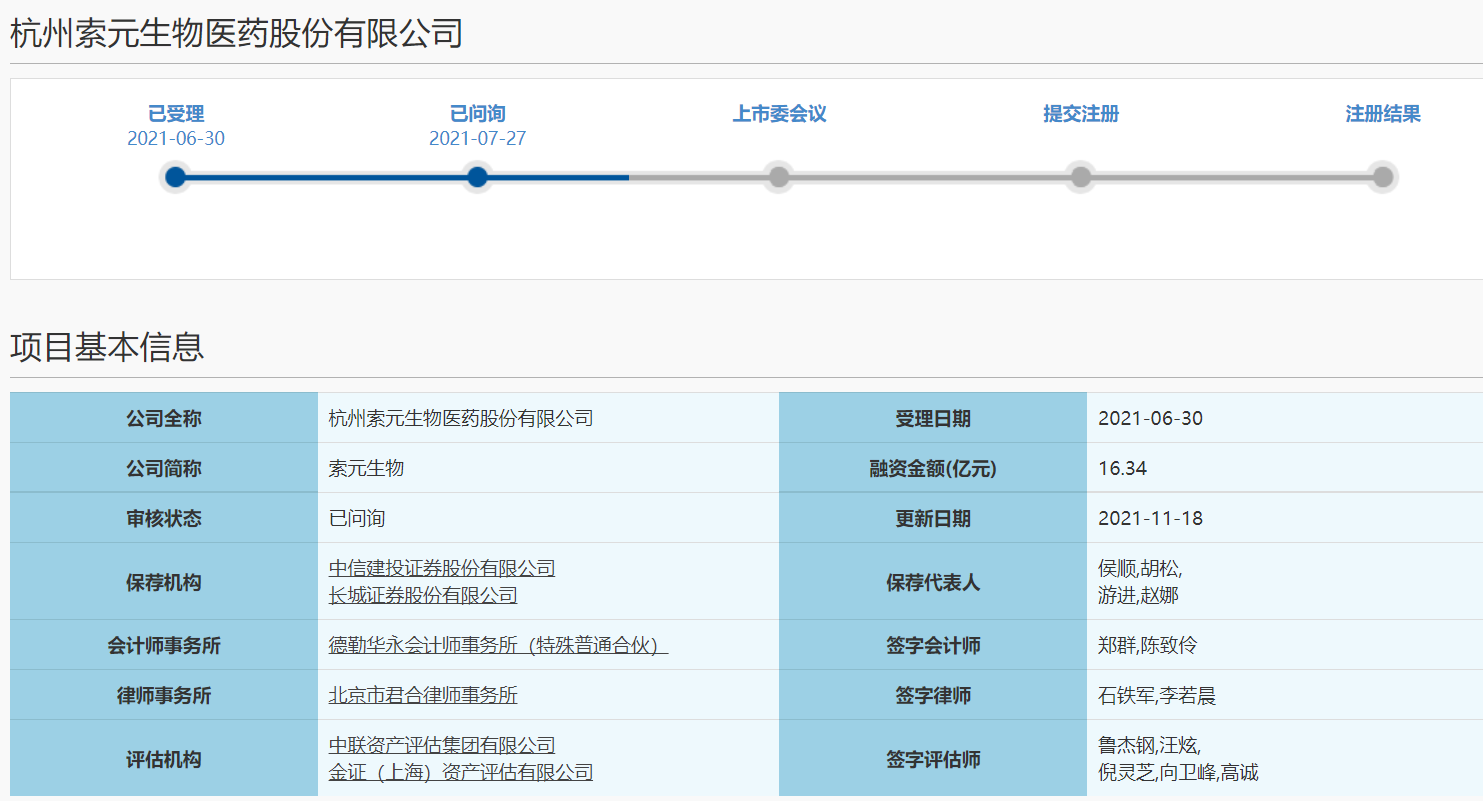1483x801 pixels.
Task: Click the 保荐代表人 label cell
Action: (x=933, y=582)
